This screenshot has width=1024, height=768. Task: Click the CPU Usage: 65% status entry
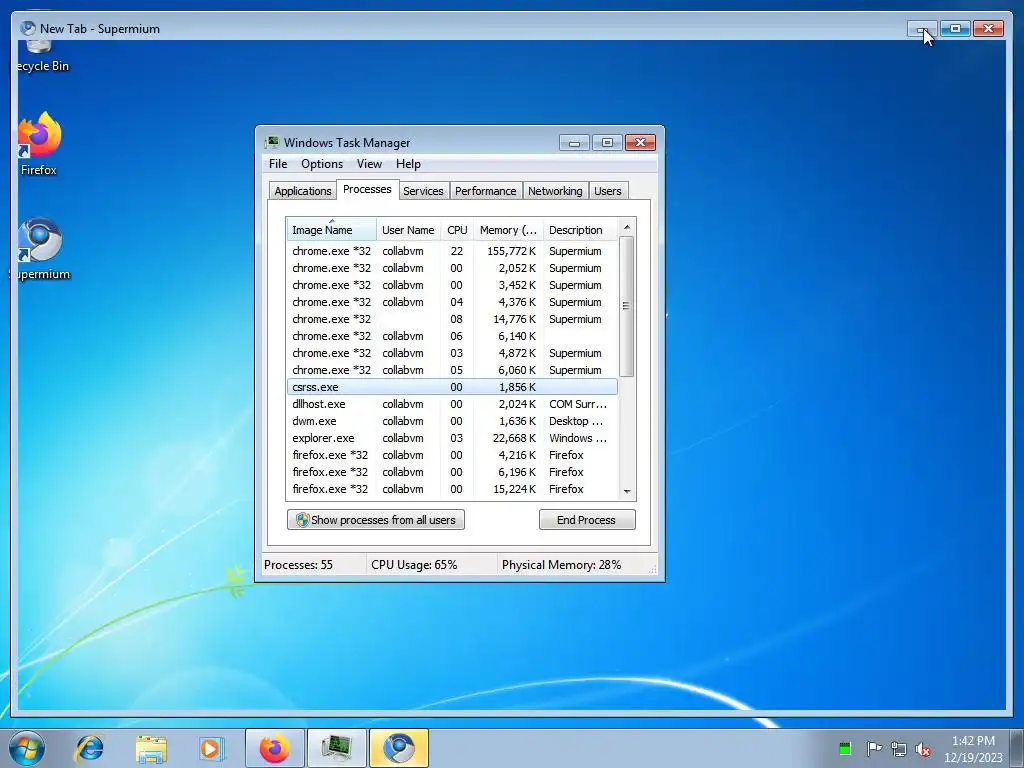point(414,565)
